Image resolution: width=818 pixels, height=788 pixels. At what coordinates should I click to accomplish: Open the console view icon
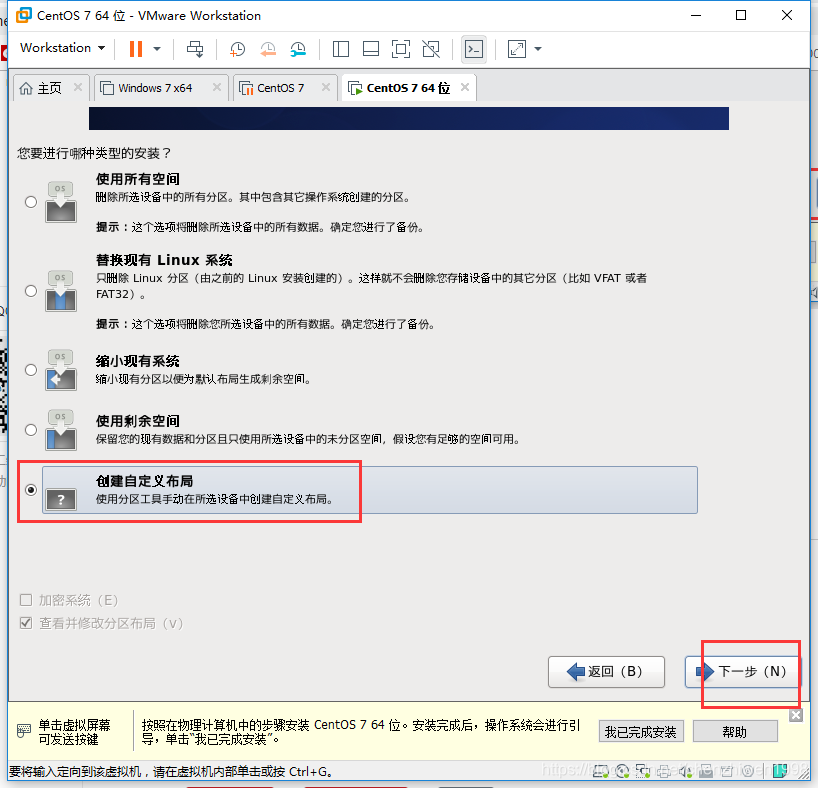[x=474, y=49]
